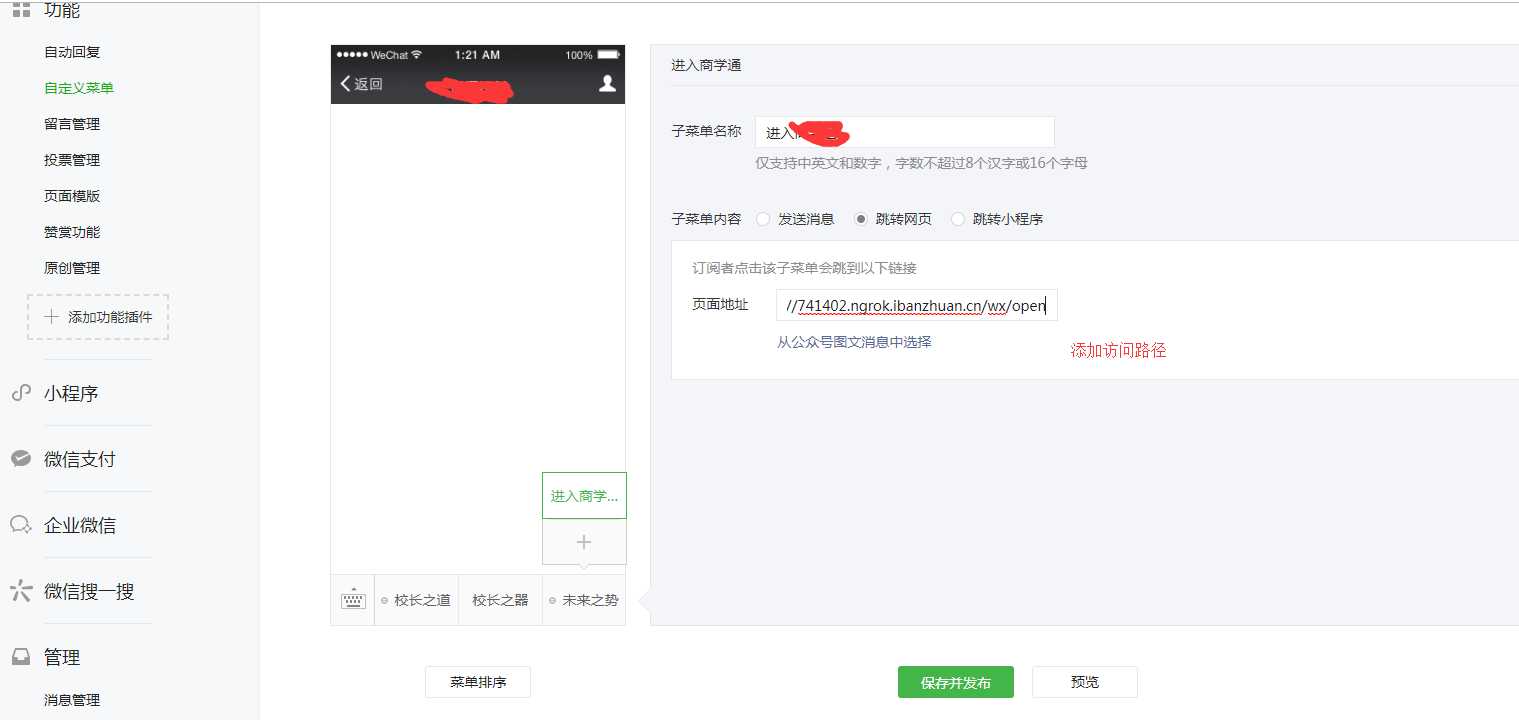The width and height of the screenshot is (1519, 720).
Task: Click 添加功能插件 button
Action: (98, 317)
